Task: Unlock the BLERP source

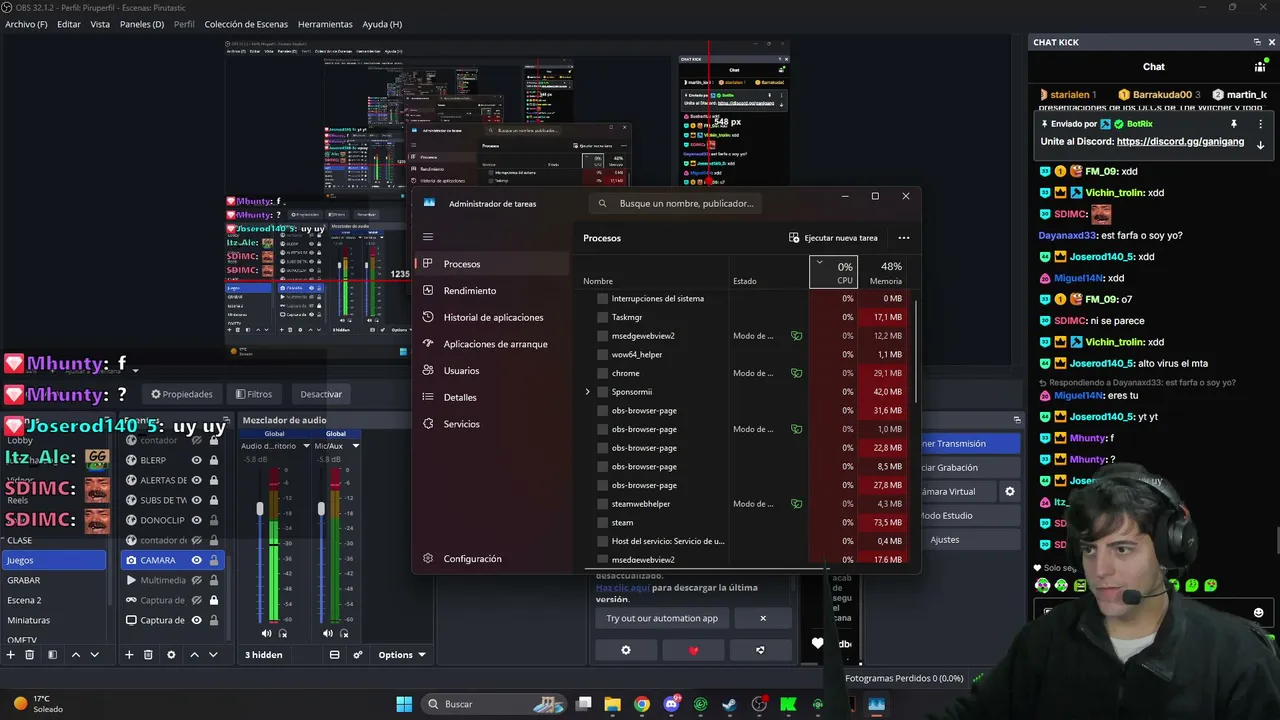Action: (x=214, y=460)
